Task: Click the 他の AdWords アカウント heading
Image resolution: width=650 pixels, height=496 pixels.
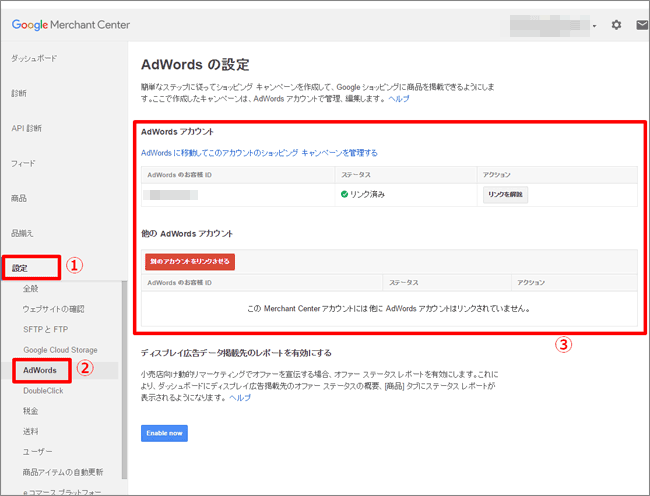Action: tap(187, 234)
